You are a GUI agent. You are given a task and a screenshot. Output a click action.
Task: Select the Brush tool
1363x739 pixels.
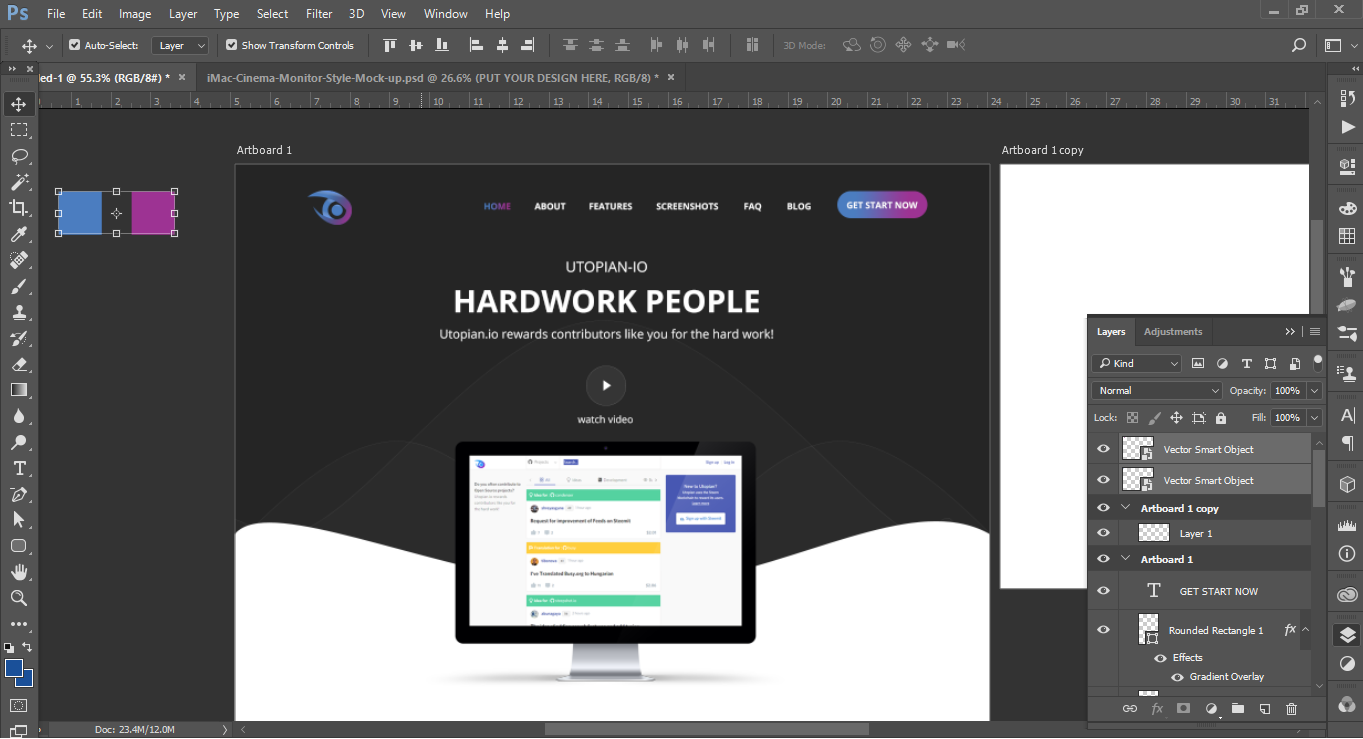[x=19, y=286]
